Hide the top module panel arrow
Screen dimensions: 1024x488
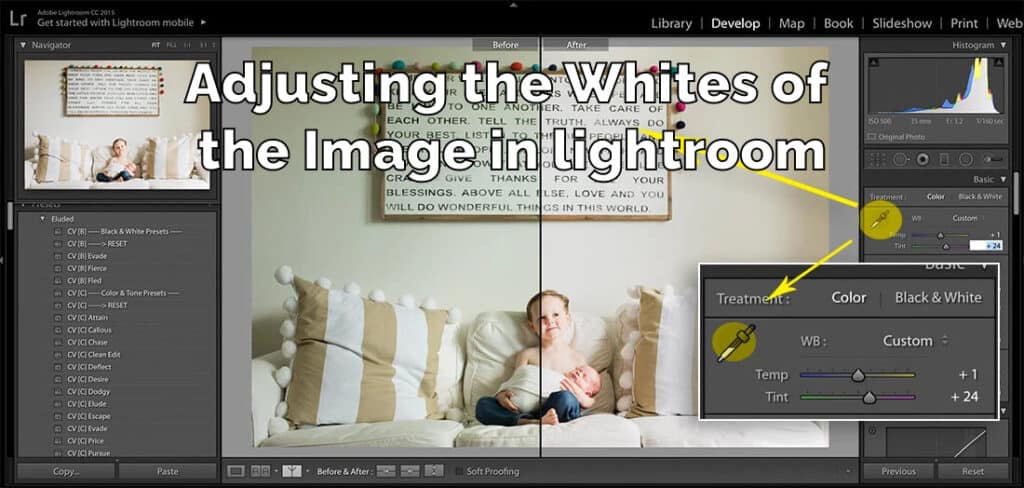512,4
